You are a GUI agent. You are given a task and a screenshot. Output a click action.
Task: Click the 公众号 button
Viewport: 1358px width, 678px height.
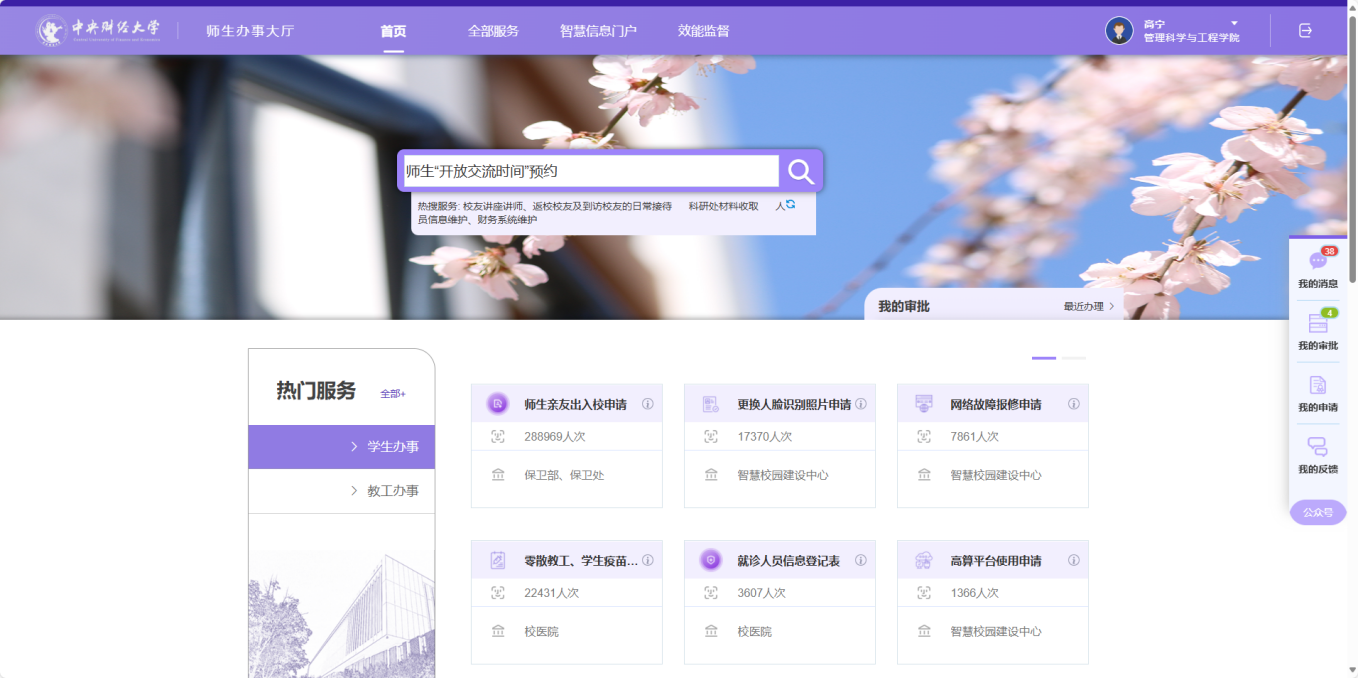[1317, 512]
